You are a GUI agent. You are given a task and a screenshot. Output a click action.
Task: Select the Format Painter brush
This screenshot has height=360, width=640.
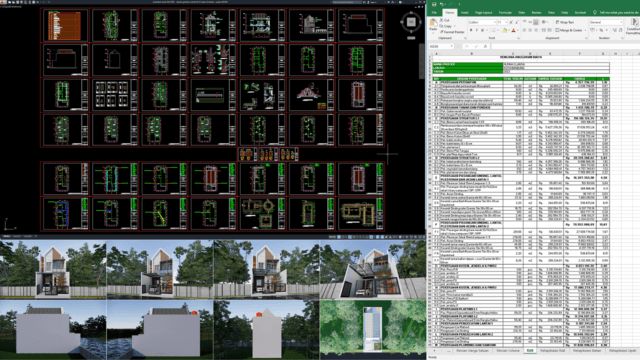pos(442,32)
